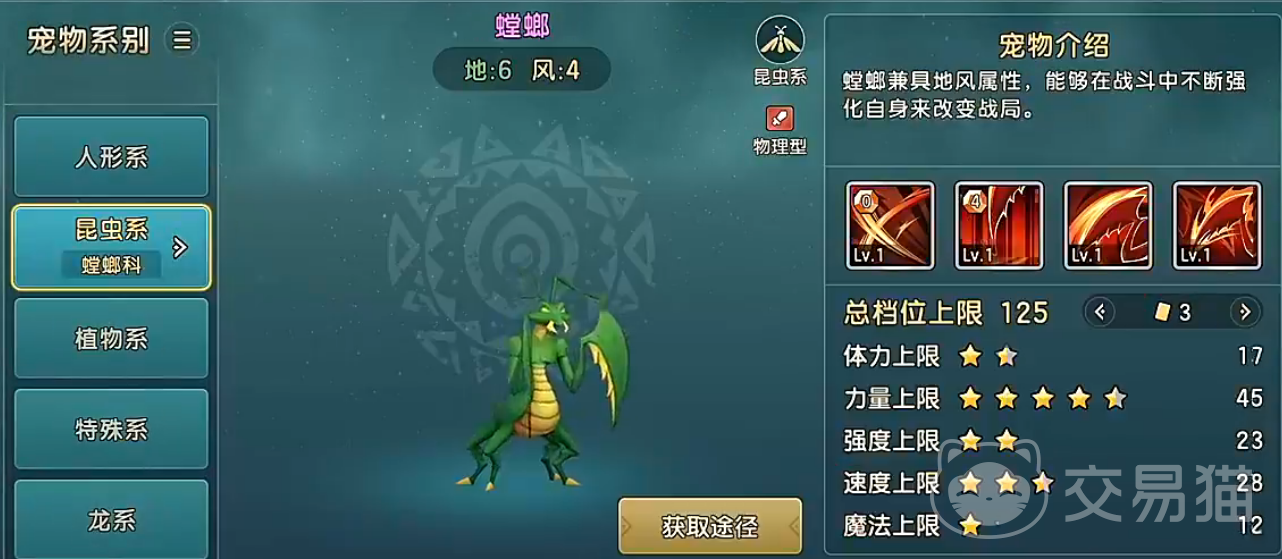The height and width of the screenshot is (559, 1282).
Task: Tap the green mantis pet model
Action: point(545,383)
